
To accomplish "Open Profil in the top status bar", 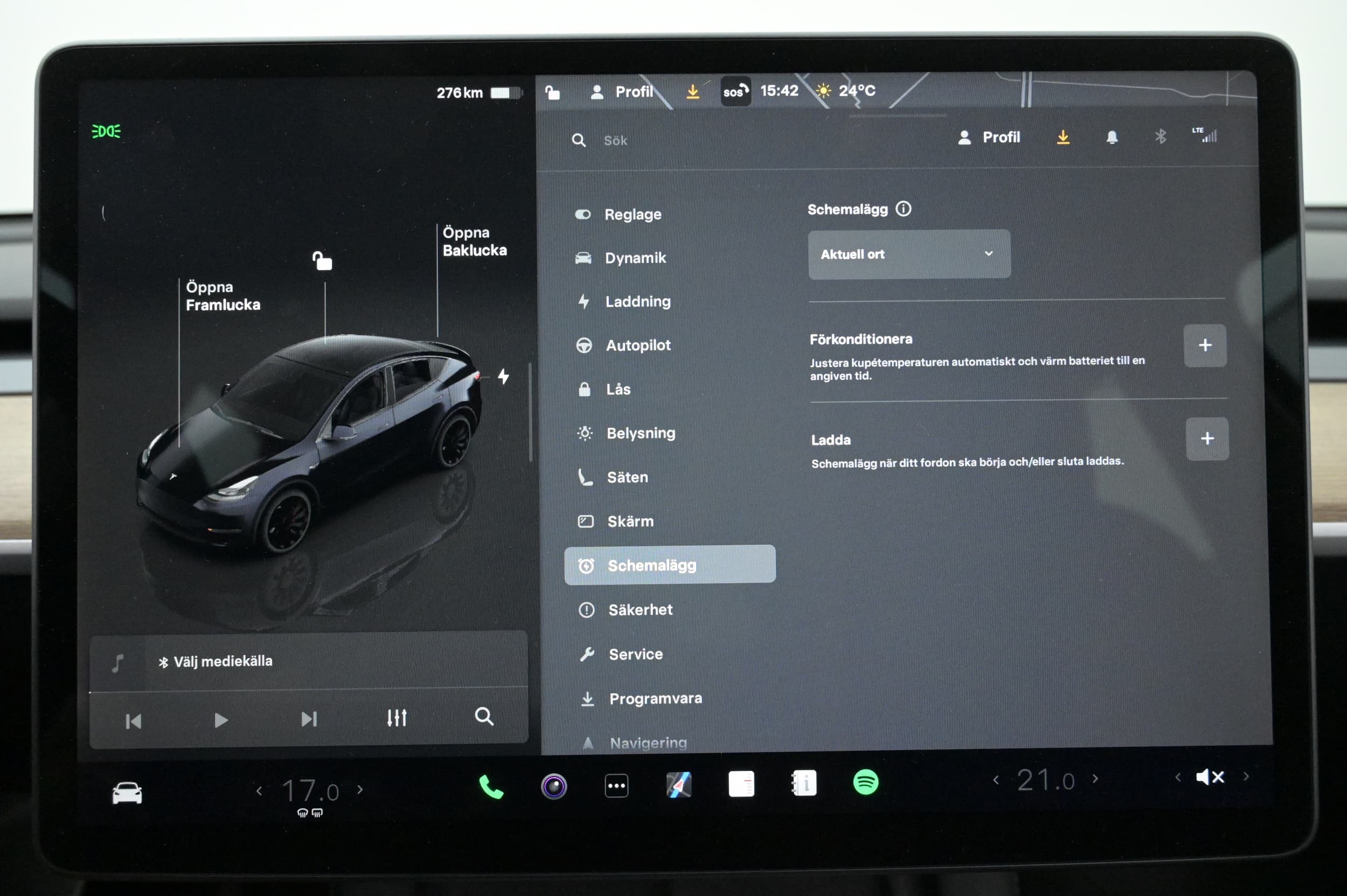I will tap(622, 92).
